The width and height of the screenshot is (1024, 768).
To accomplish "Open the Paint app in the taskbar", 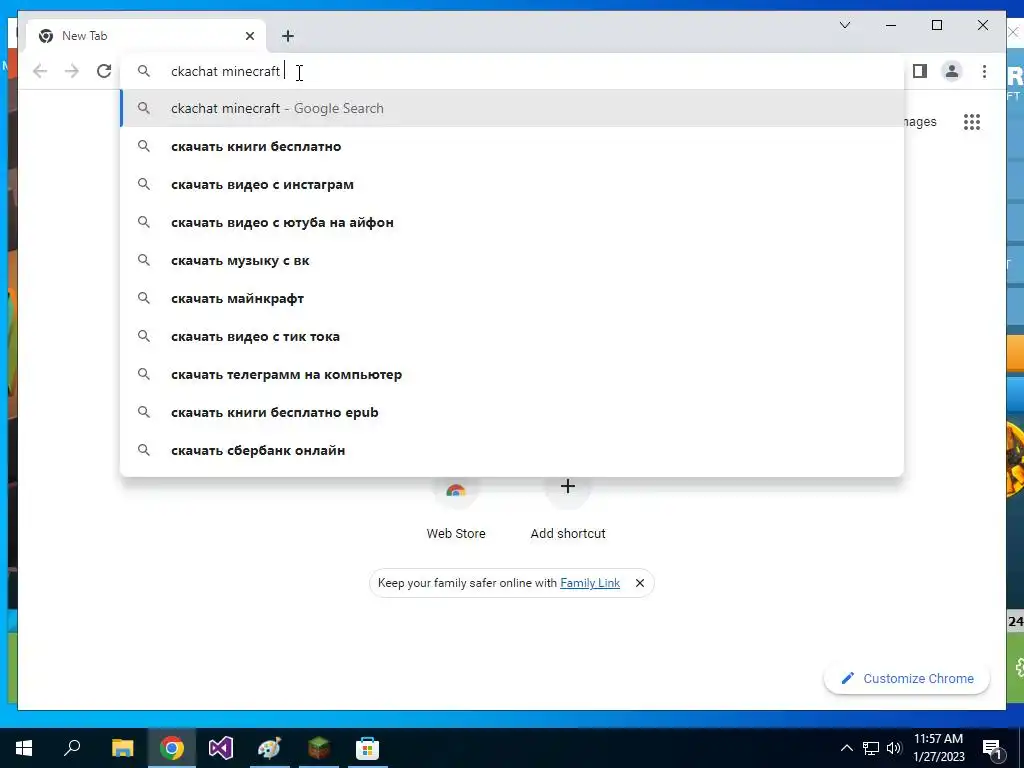I will pyautogui.click(x=269, y=748).
